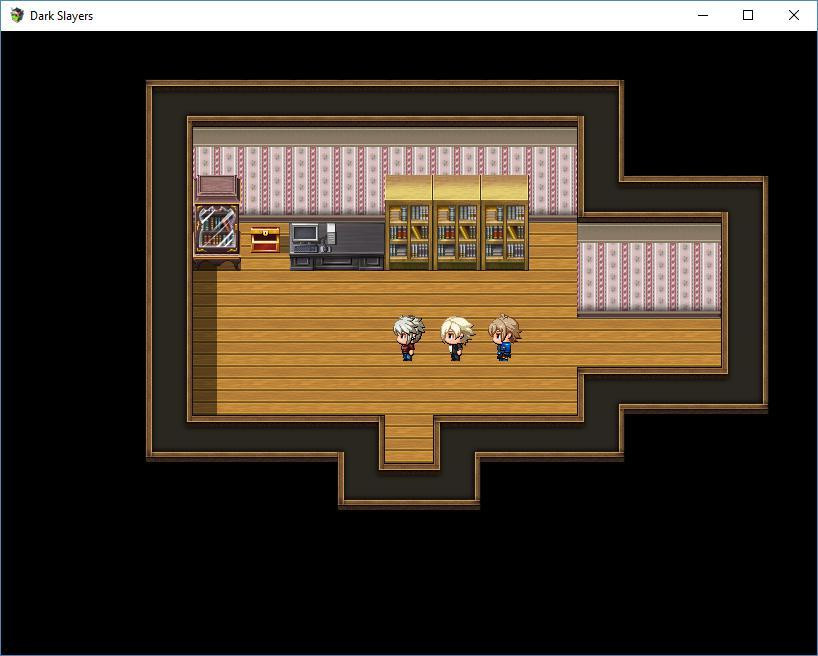The image size is (818, 656).
Task: Select the brown-haired character in blue outfit
Action: coord(504,337)
